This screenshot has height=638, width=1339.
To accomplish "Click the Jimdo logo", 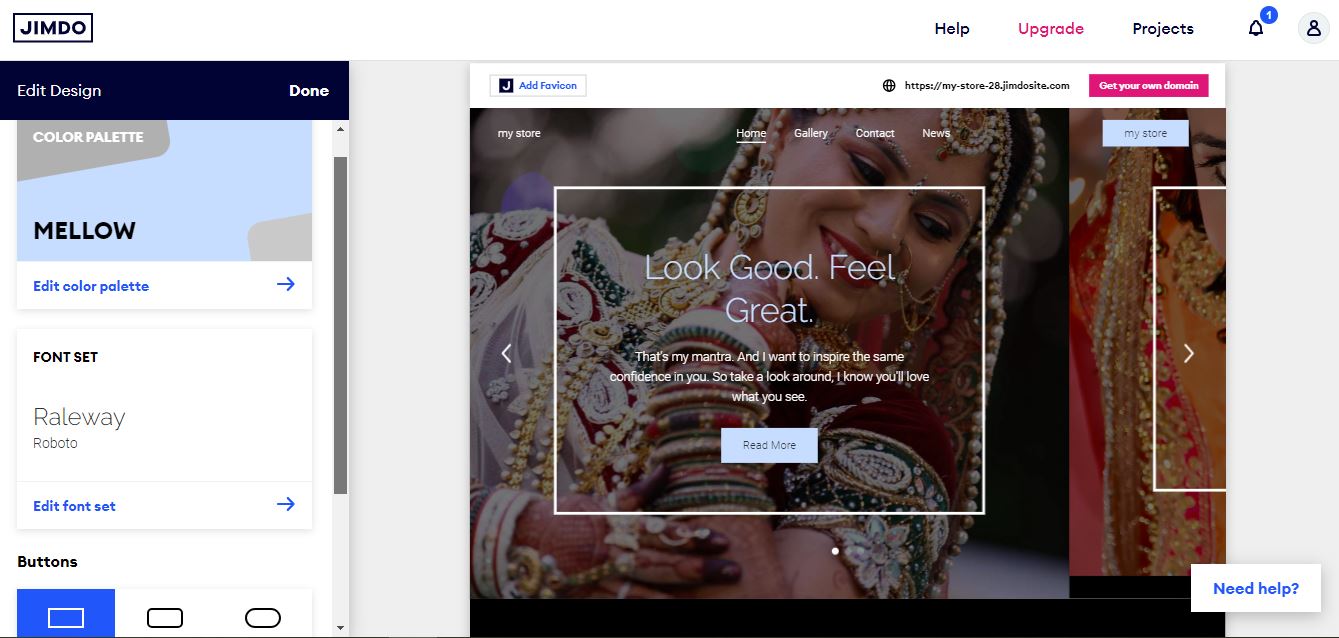I will click(x=53, y=28).
